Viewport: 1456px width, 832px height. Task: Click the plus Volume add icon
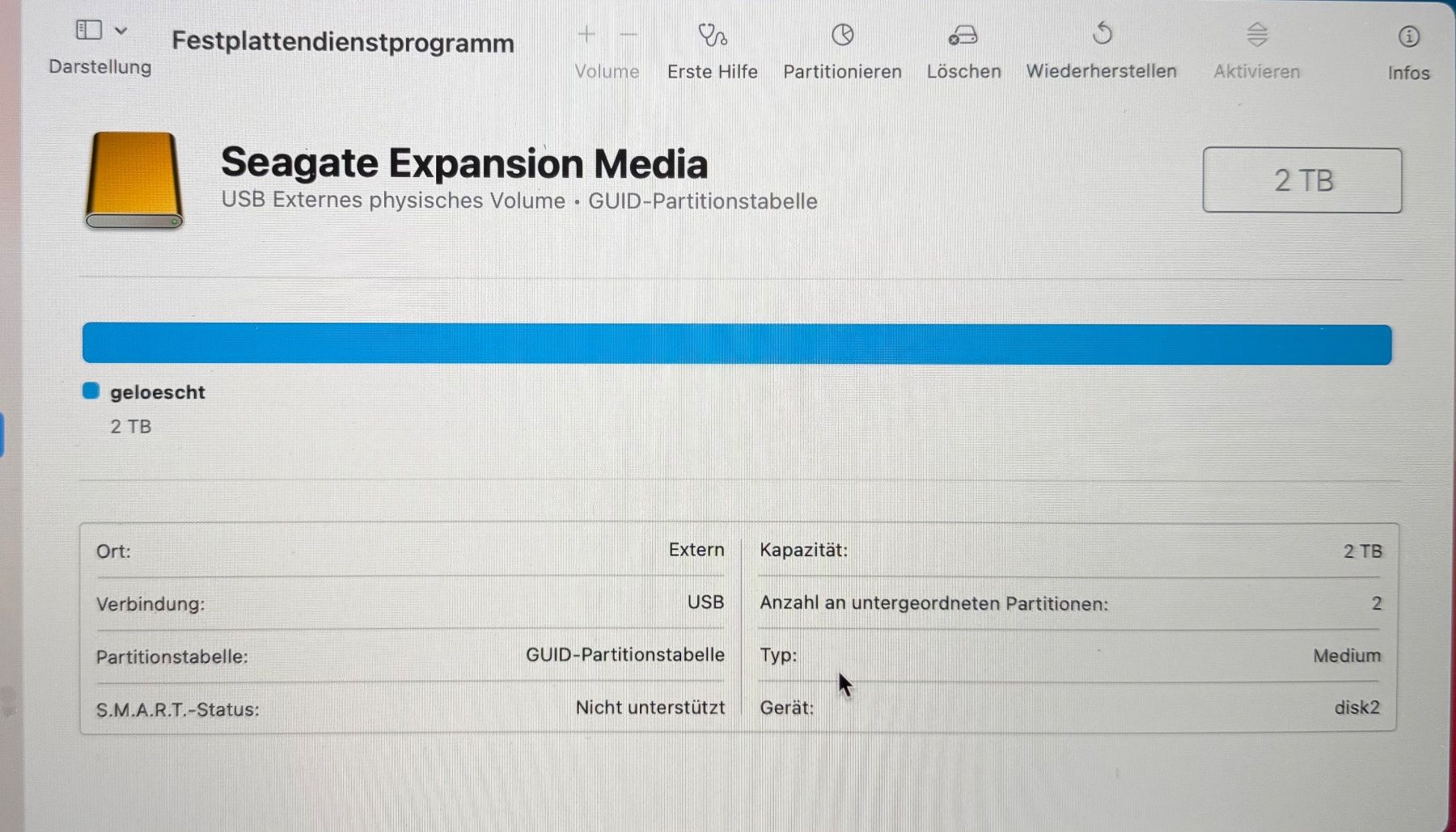(x=586, y=34)
